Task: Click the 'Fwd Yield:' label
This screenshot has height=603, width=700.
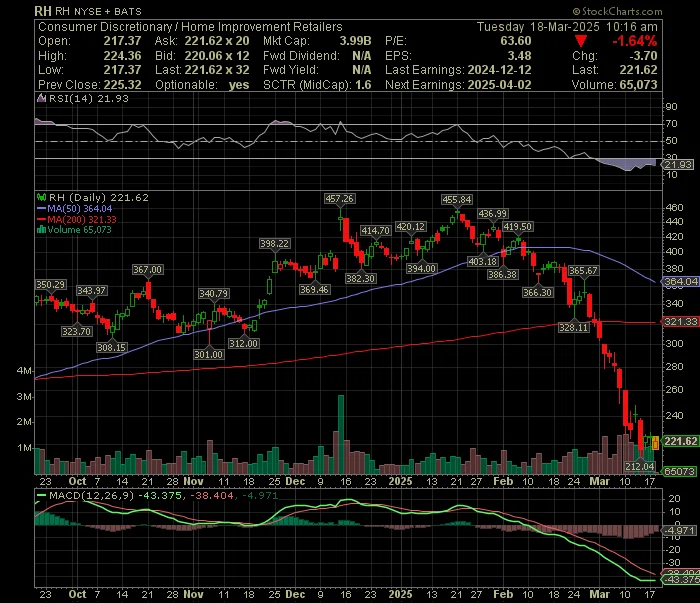Action: click(x=291, y=70)
